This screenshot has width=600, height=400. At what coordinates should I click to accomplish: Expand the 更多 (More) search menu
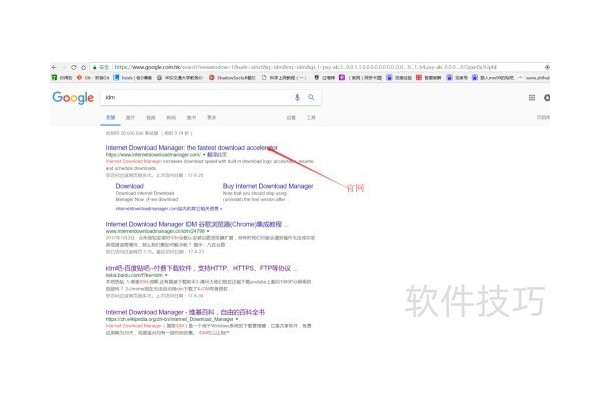212,118
